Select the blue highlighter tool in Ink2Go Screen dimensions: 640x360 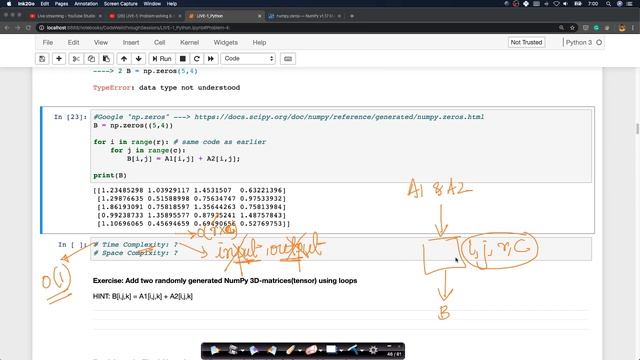click(x=353, y=350)
